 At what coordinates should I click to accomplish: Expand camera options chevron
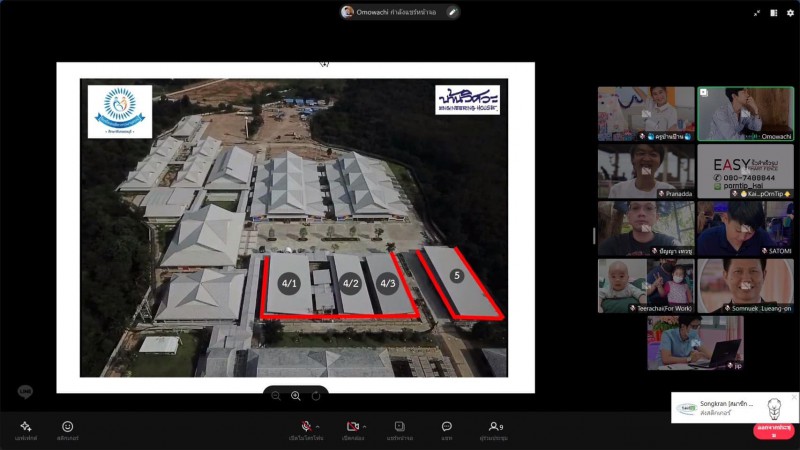point(364,427)
